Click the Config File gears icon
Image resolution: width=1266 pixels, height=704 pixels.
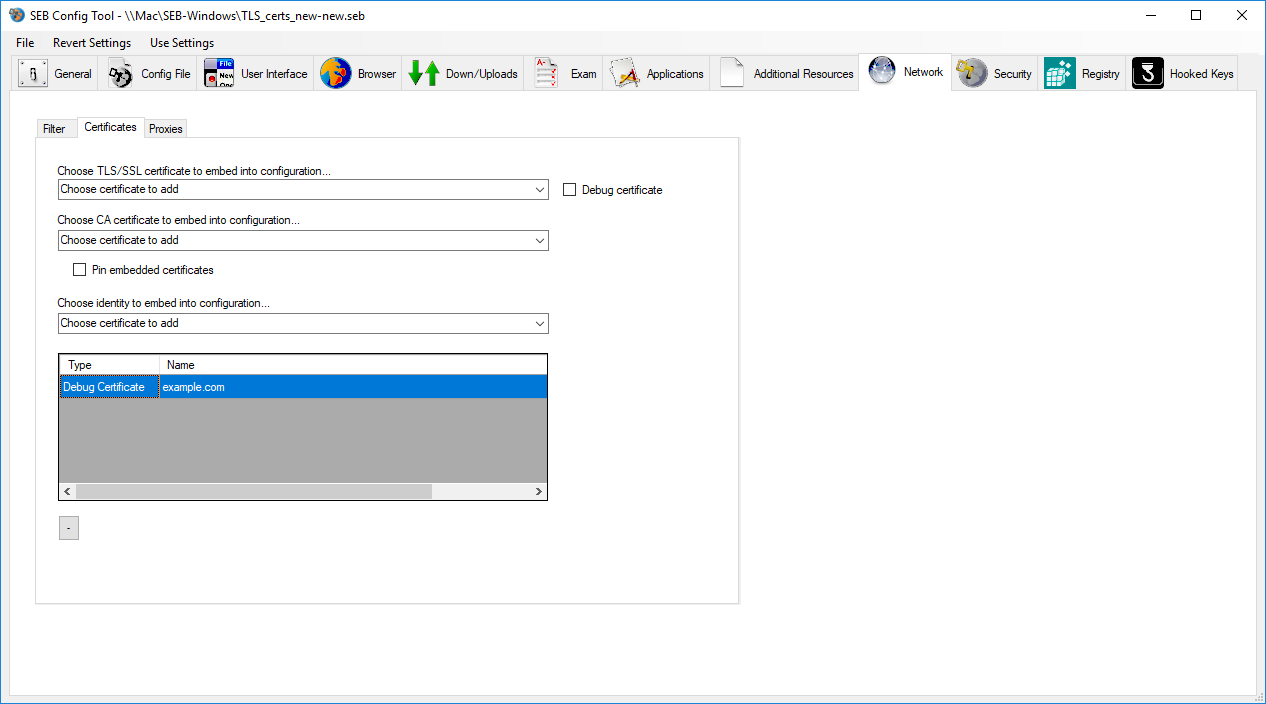(x=121, y=74)
